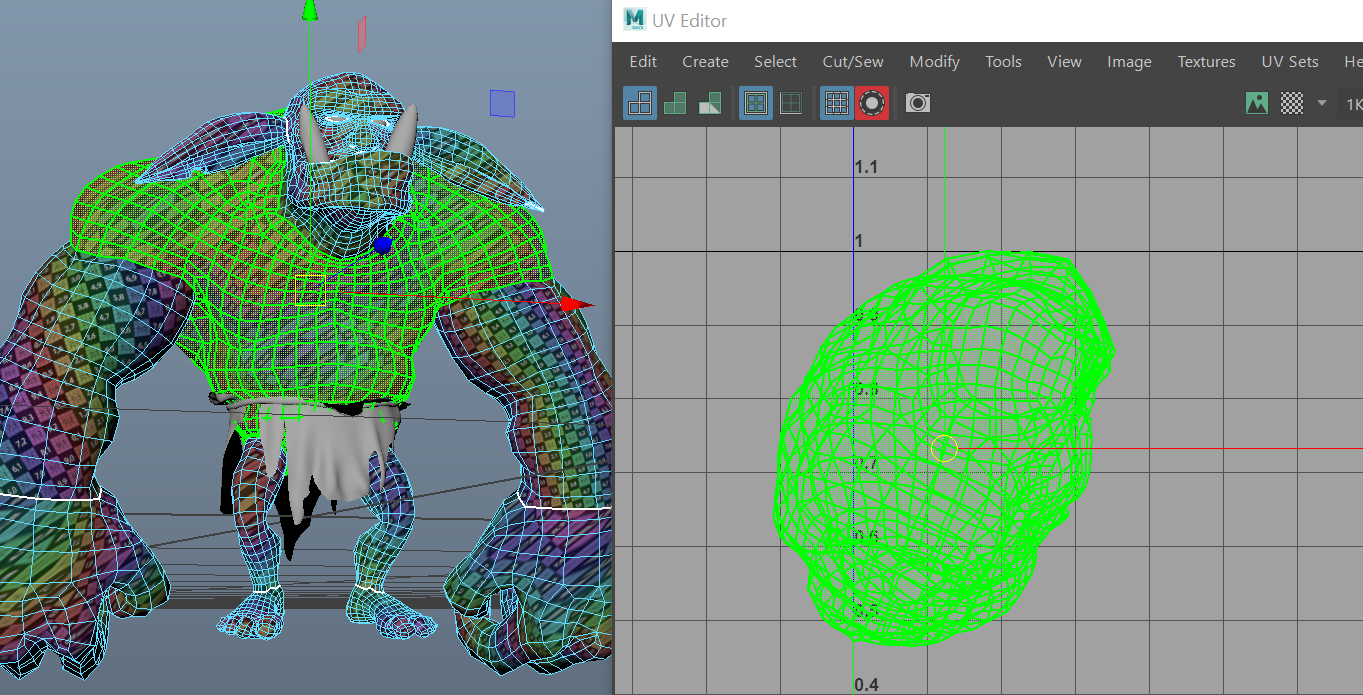Toggle the image display button
Viewport: 1363px width, 695px height.
pos(1257,103)
